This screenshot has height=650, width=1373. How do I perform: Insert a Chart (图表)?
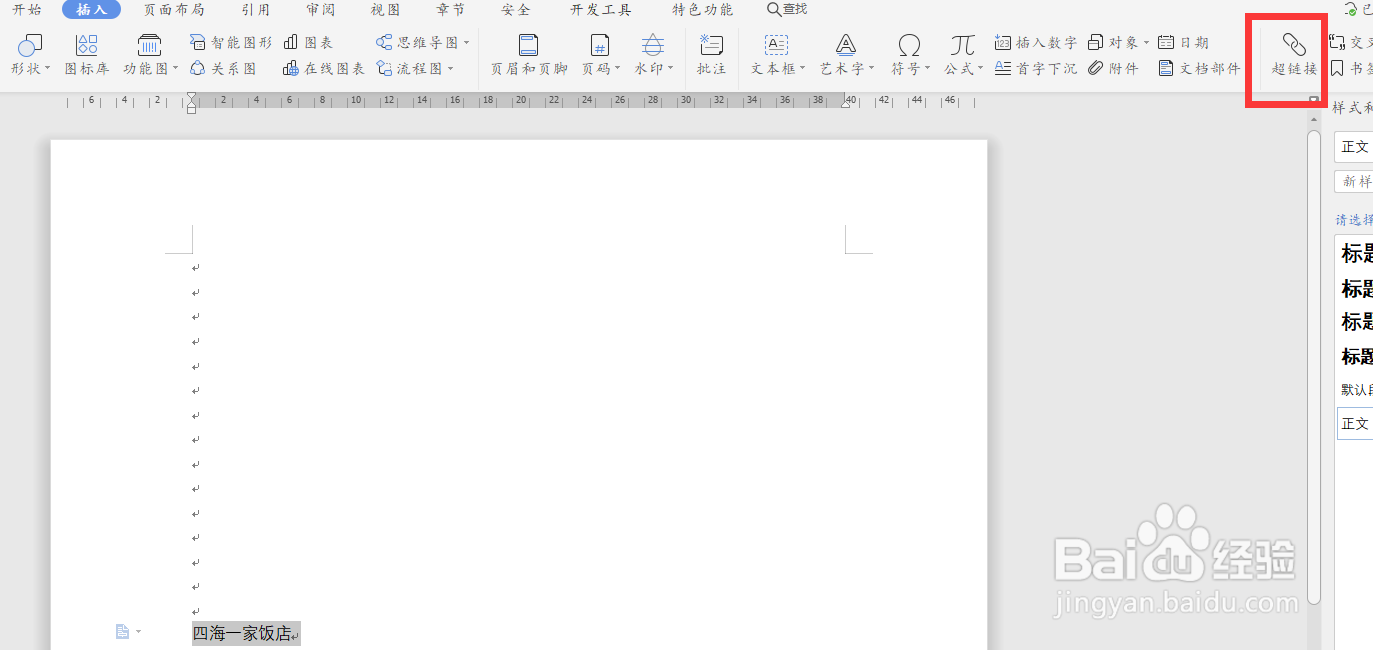(x=308, y=43)
